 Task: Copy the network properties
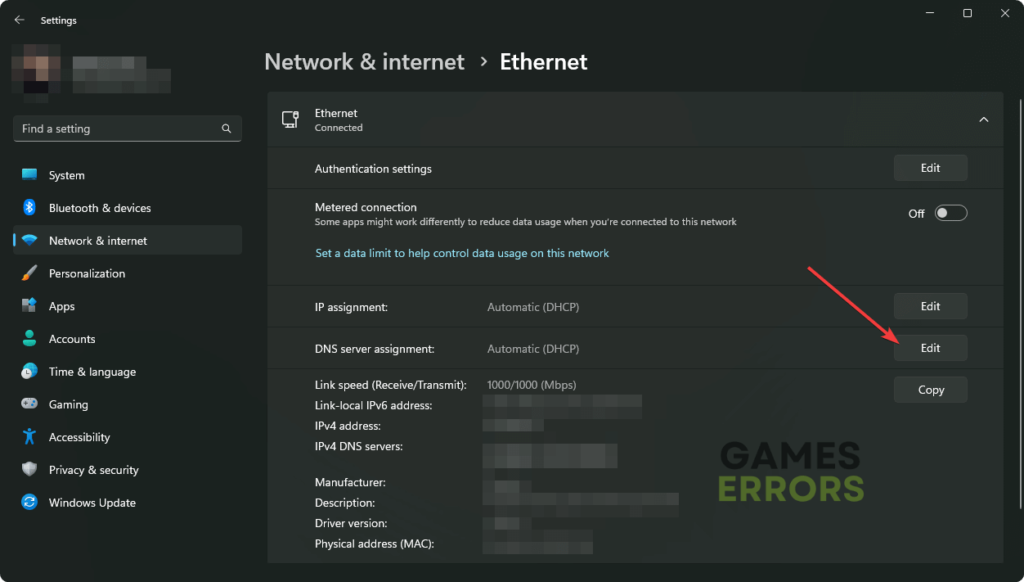tap(930, 390)
